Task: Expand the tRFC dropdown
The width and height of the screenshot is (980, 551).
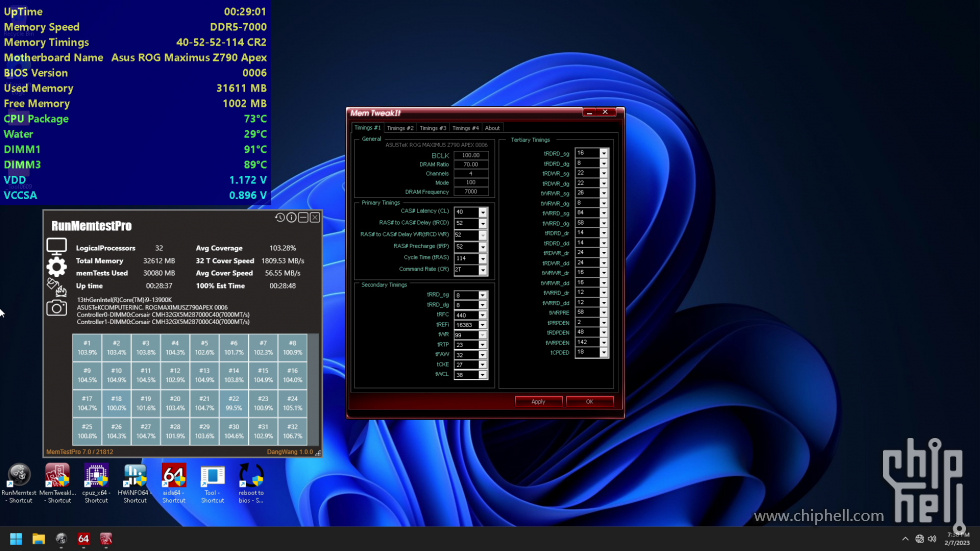Action: [482, 315]
